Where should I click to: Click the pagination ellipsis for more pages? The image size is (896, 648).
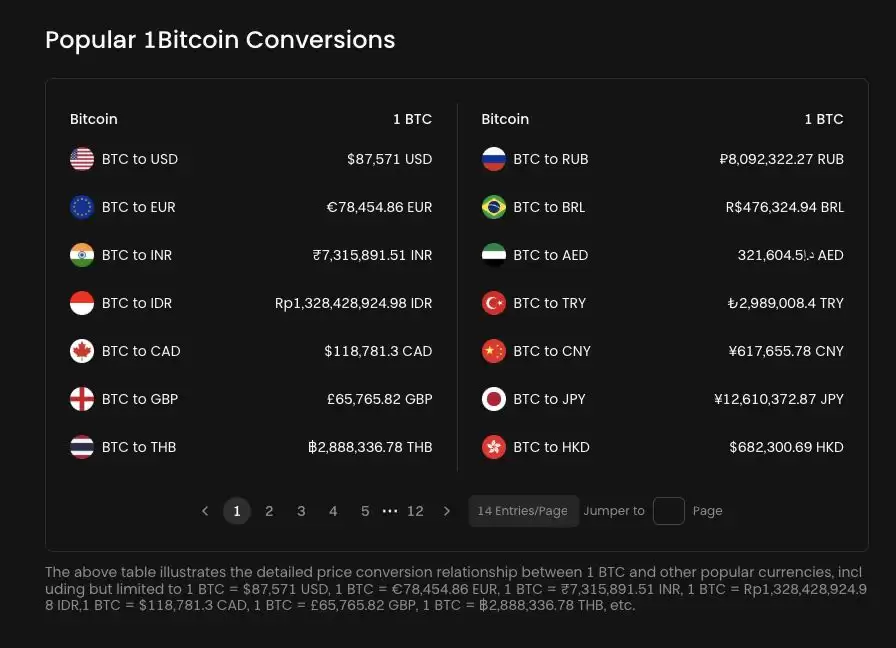coord(390,511)
